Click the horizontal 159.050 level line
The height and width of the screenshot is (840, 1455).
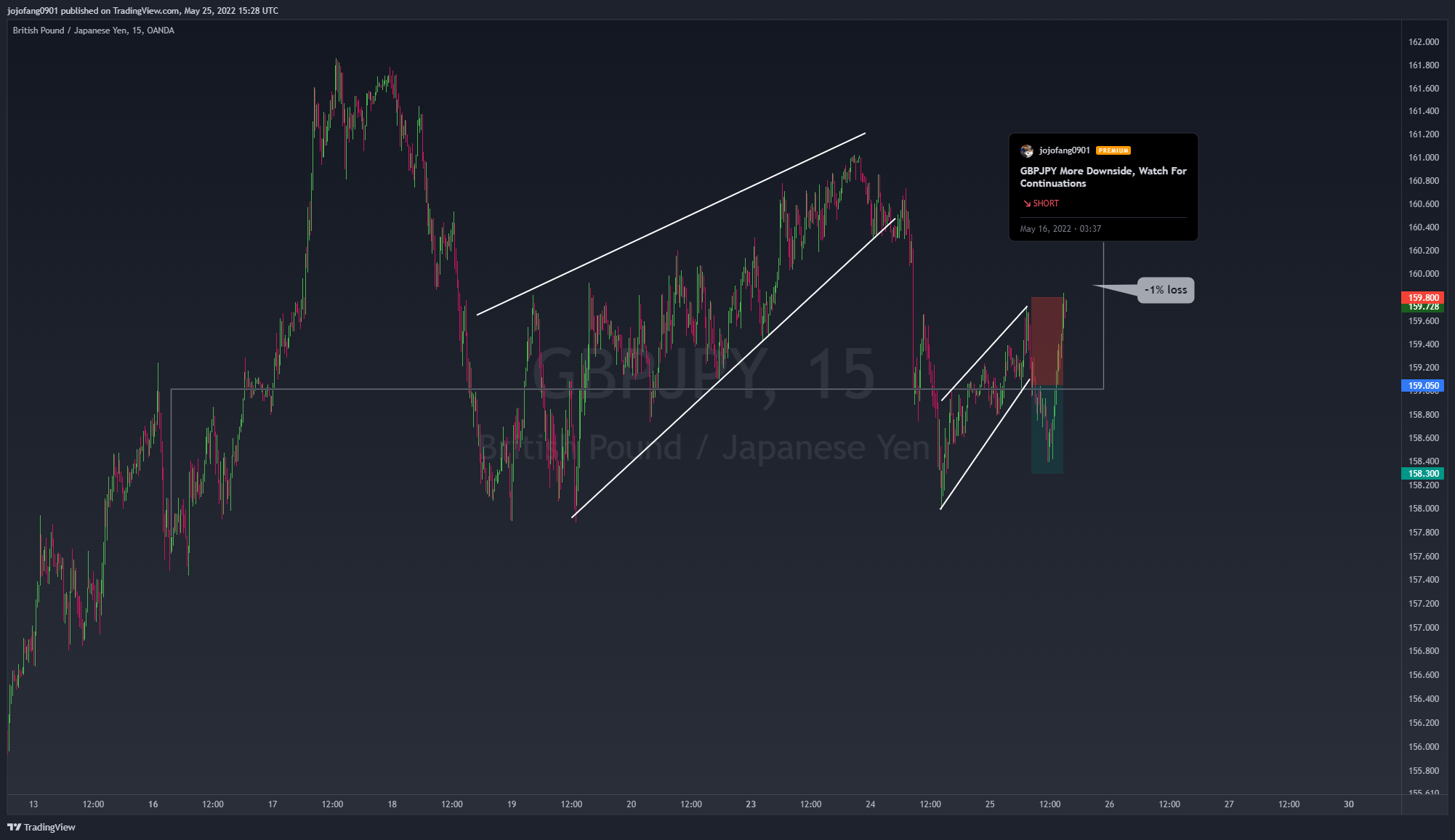tap(637, 389)
